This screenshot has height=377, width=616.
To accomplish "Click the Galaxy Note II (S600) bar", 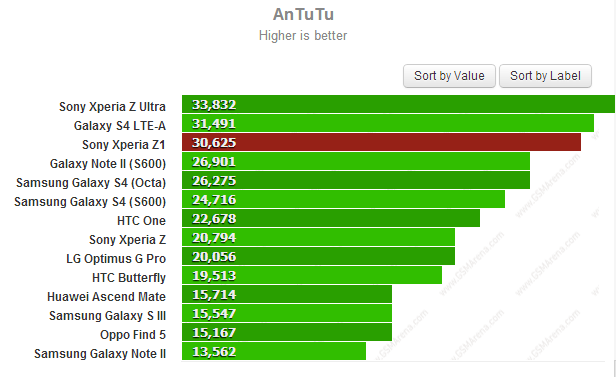I will pos(356,161).
